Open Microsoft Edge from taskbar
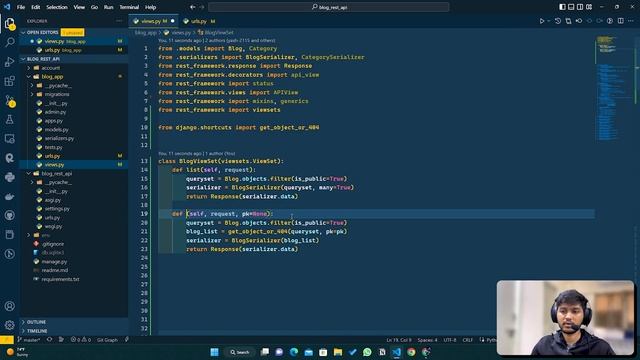This screenshot has width=640, height=360. coord(294,352)
